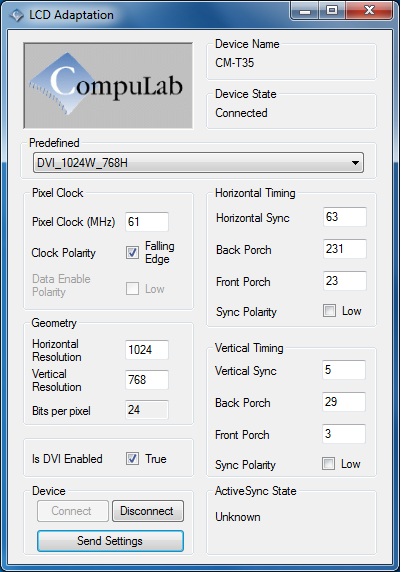This screenshot has width=401, height=572.
Task: Select the Pixel Clock (MHz) field
Action: (147, 221)
